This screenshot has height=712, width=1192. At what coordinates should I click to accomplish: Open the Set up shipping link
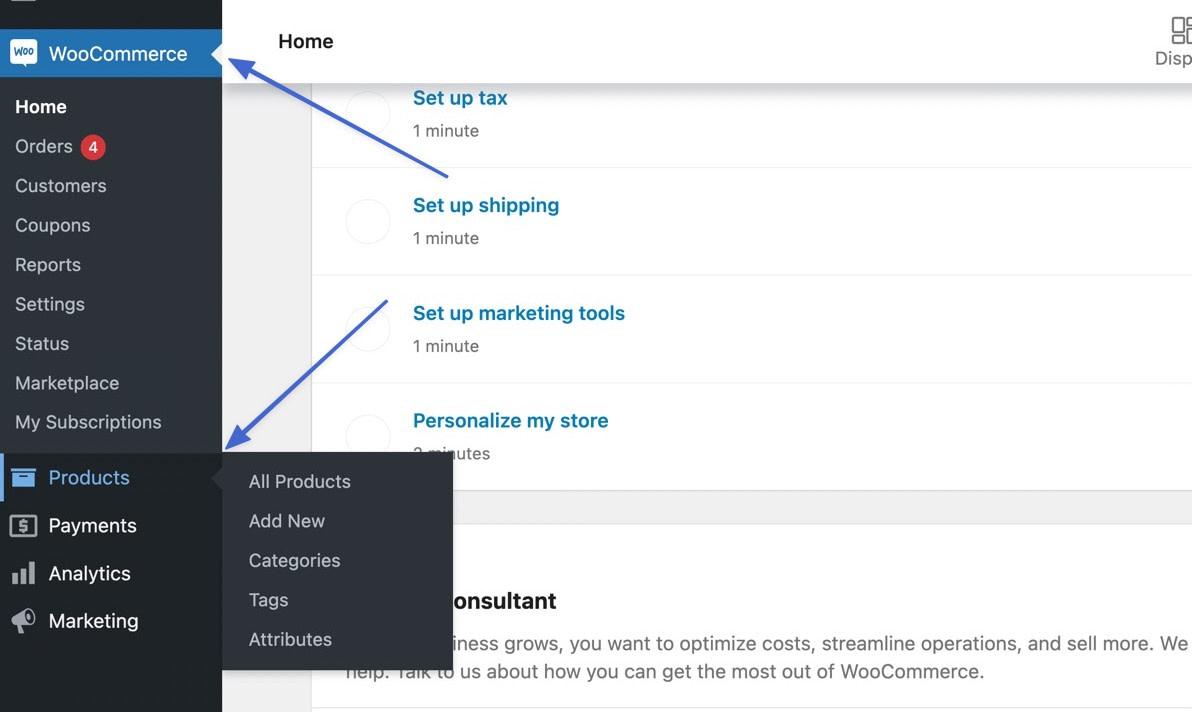click(485, 206)
